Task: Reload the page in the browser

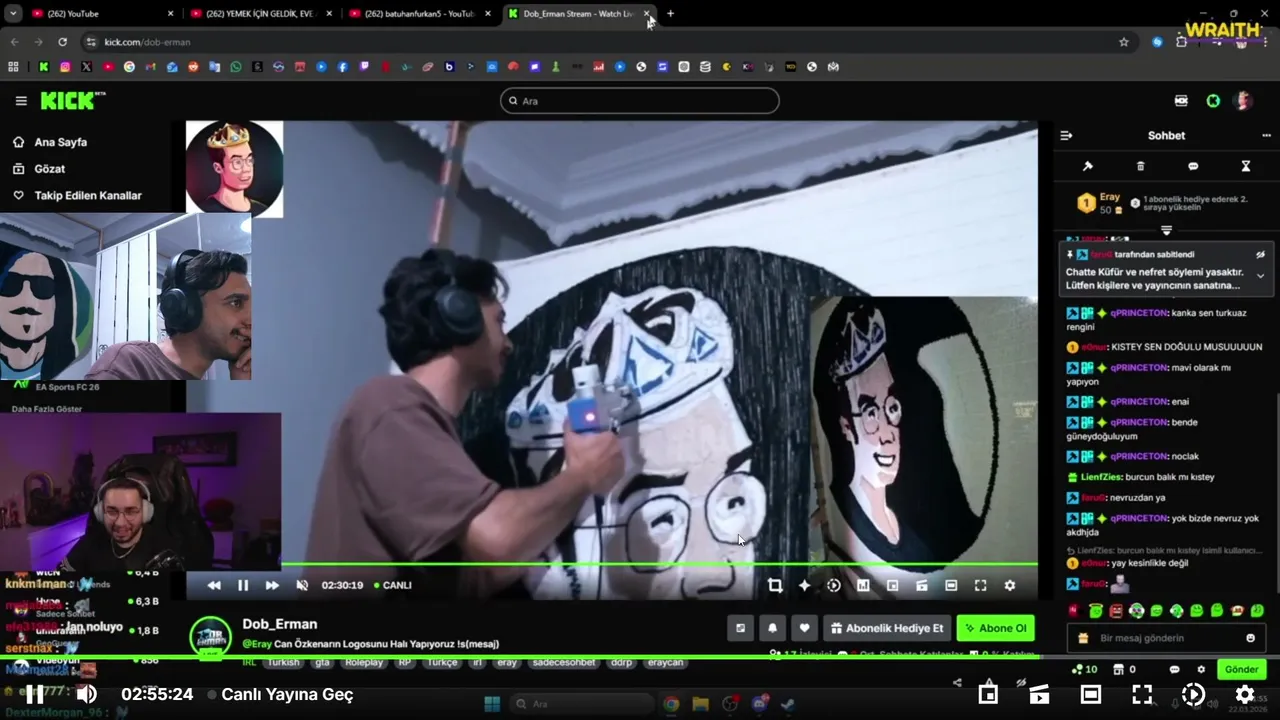Action: click(x=62, y=42)
